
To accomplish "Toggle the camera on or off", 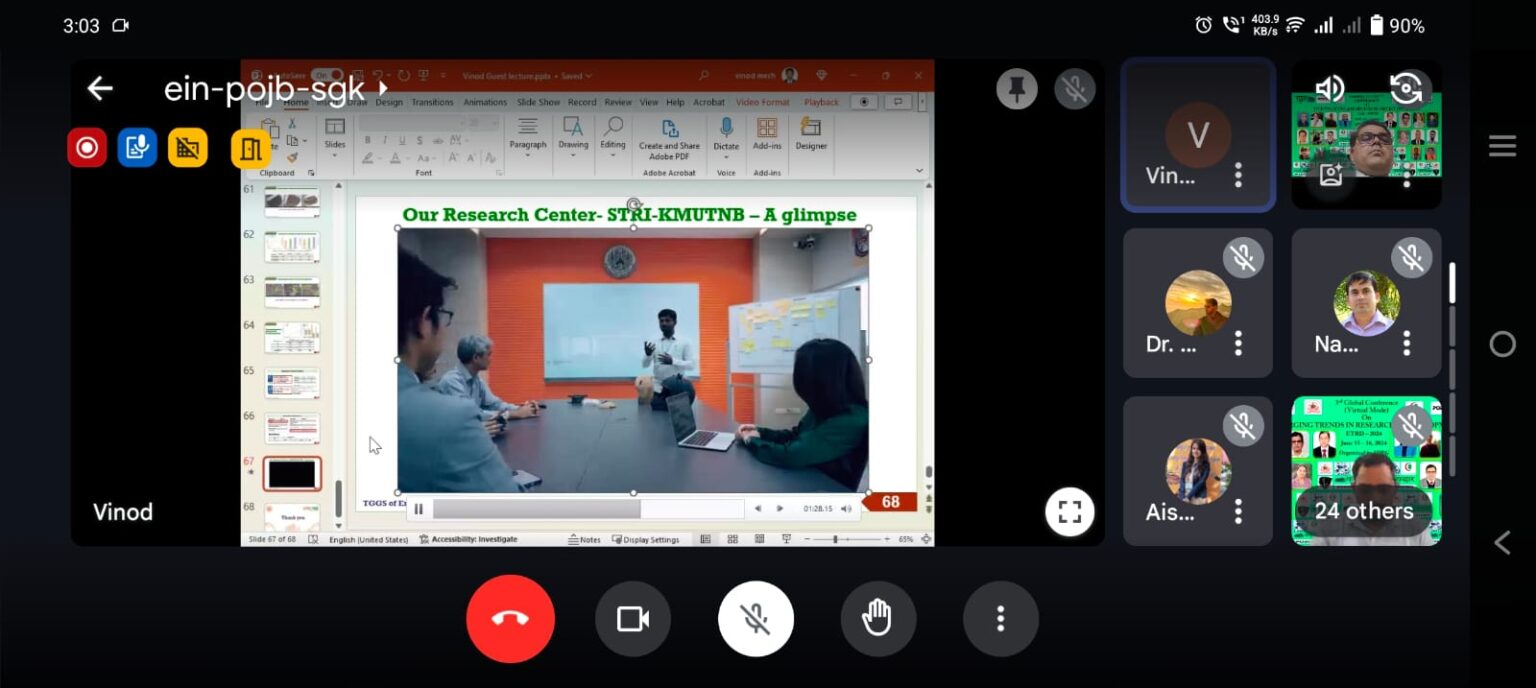I will coord(632,619).
